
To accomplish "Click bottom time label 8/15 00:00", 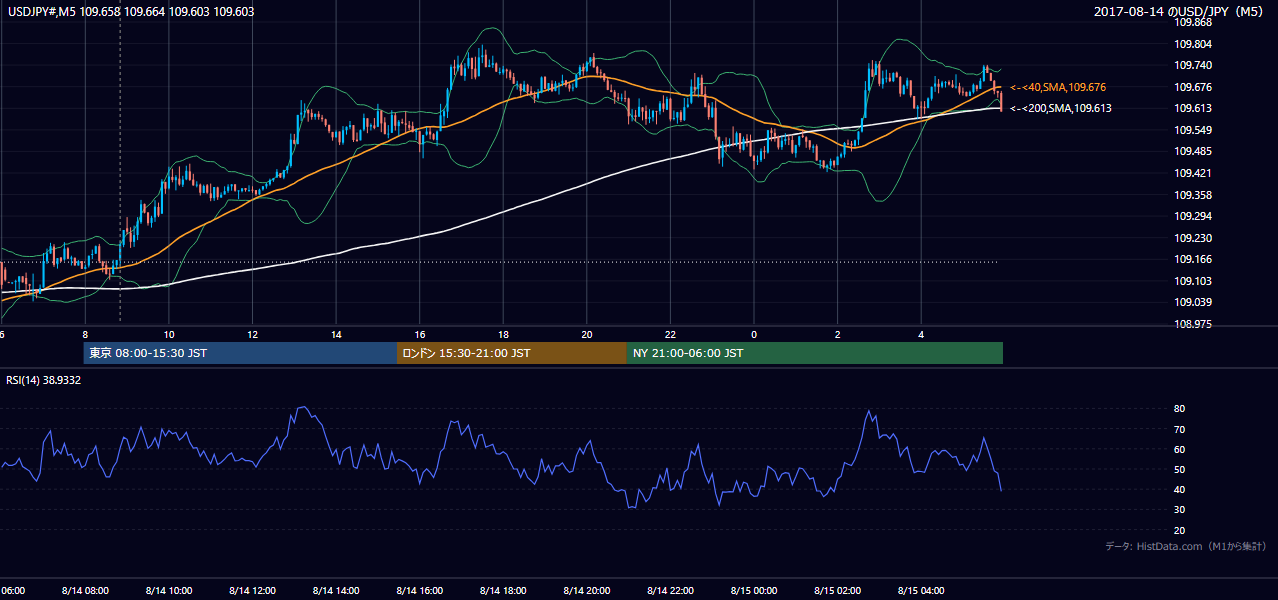I will [754, 591].
